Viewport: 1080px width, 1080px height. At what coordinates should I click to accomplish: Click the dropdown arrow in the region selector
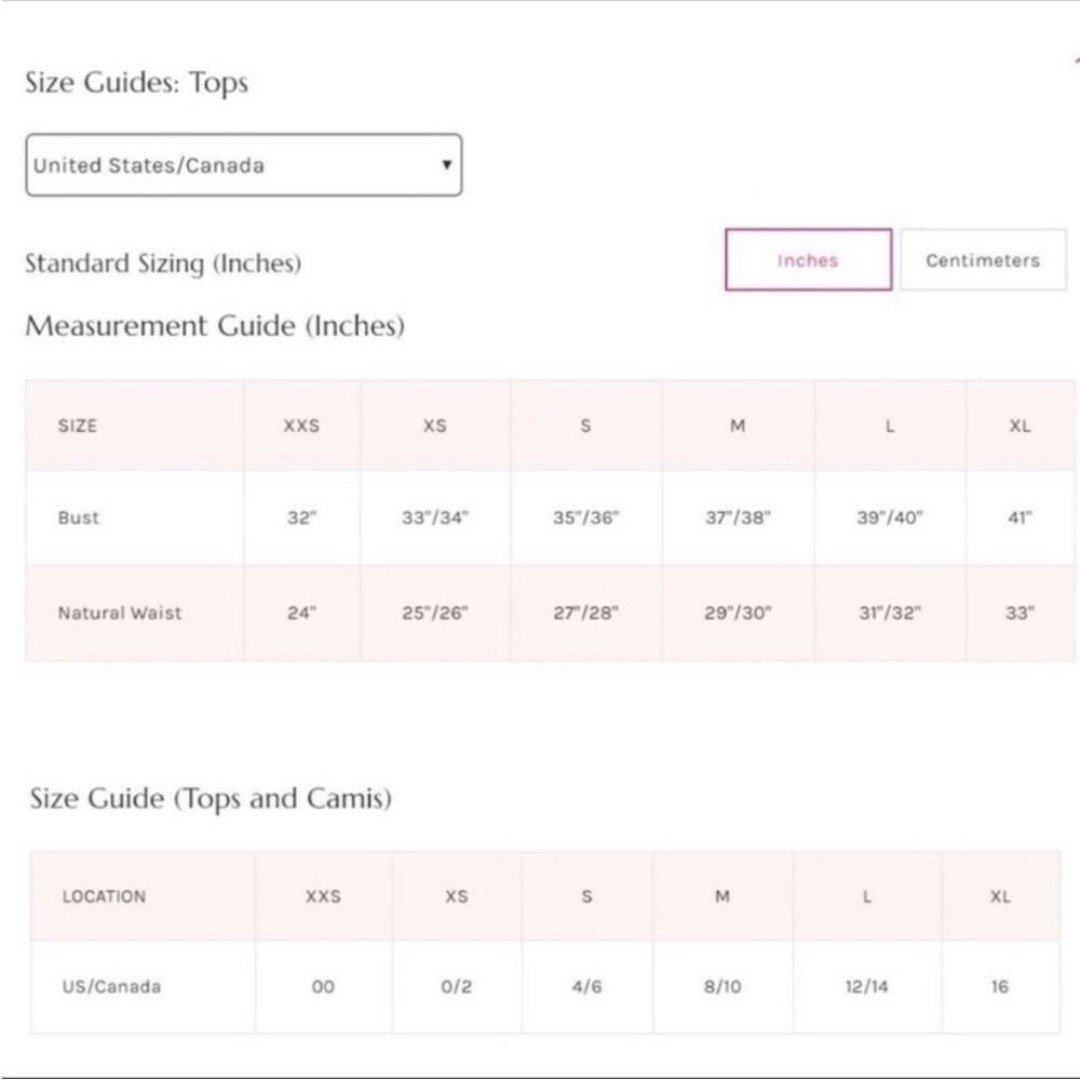click(x=446, y=165)
